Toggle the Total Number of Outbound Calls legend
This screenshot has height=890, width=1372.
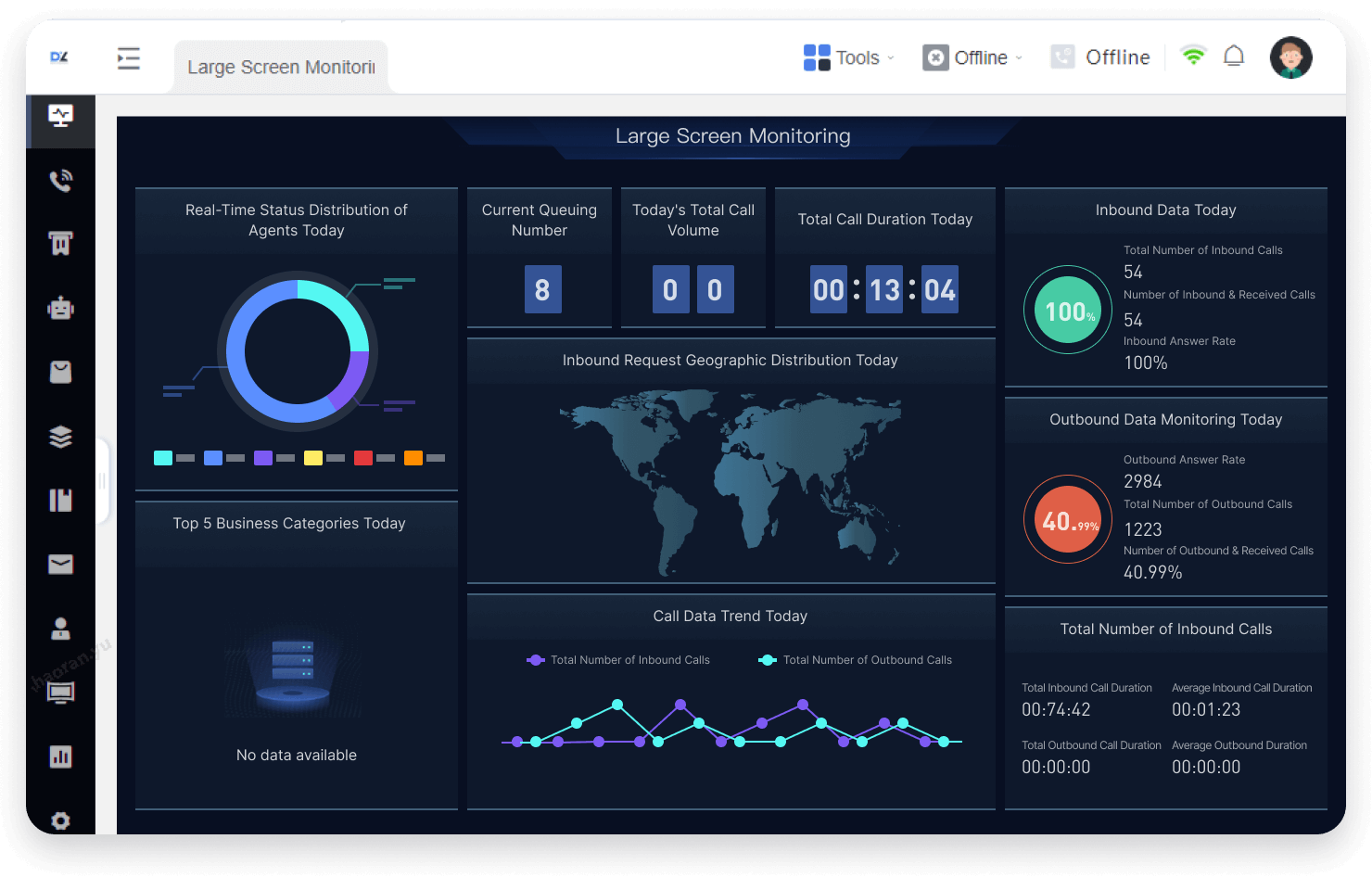[x=853, y=659]
